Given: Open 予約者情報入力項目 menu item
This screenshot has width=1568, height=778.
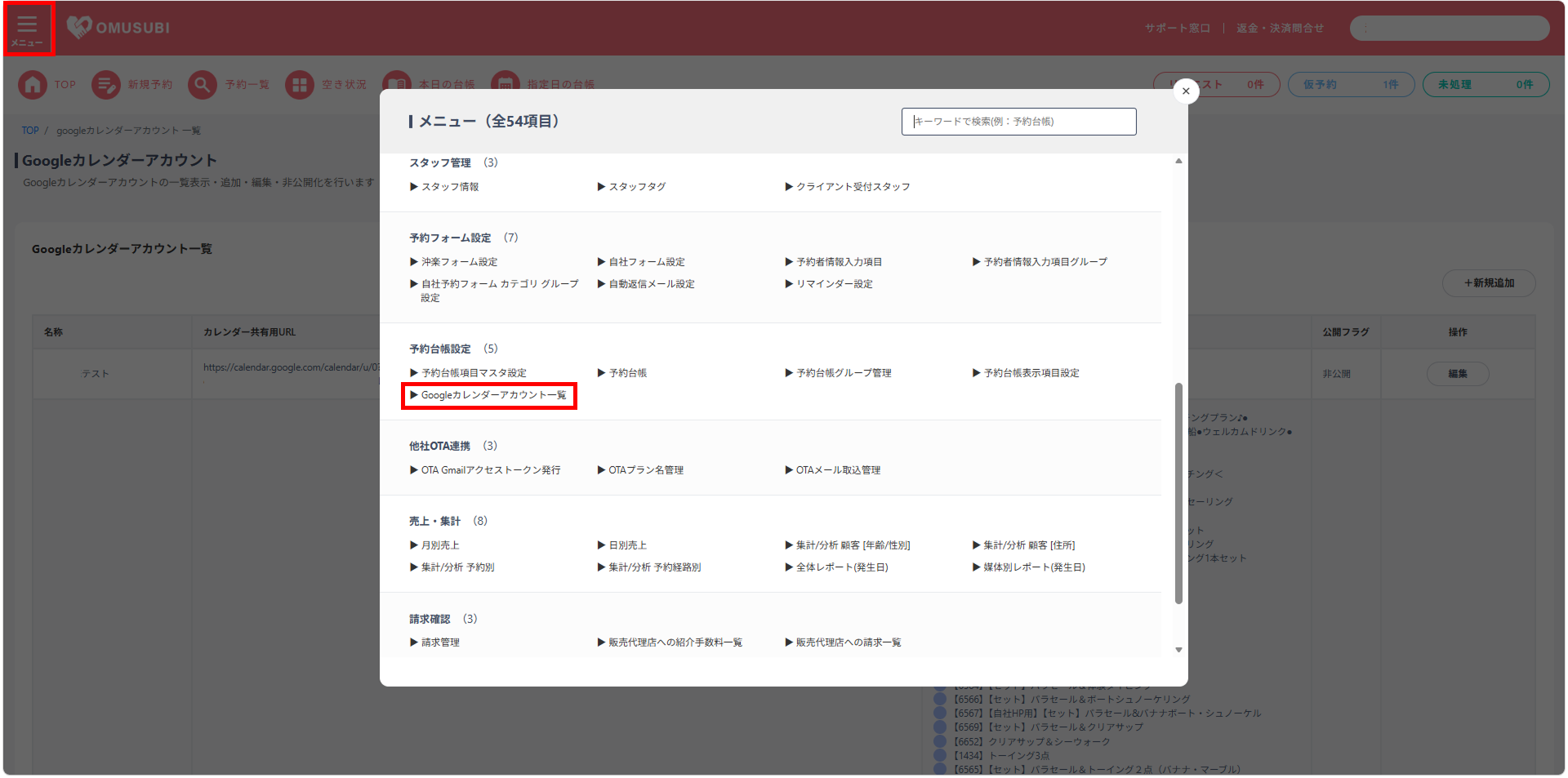Looking at the screenshot, I should tap(834, 262).
